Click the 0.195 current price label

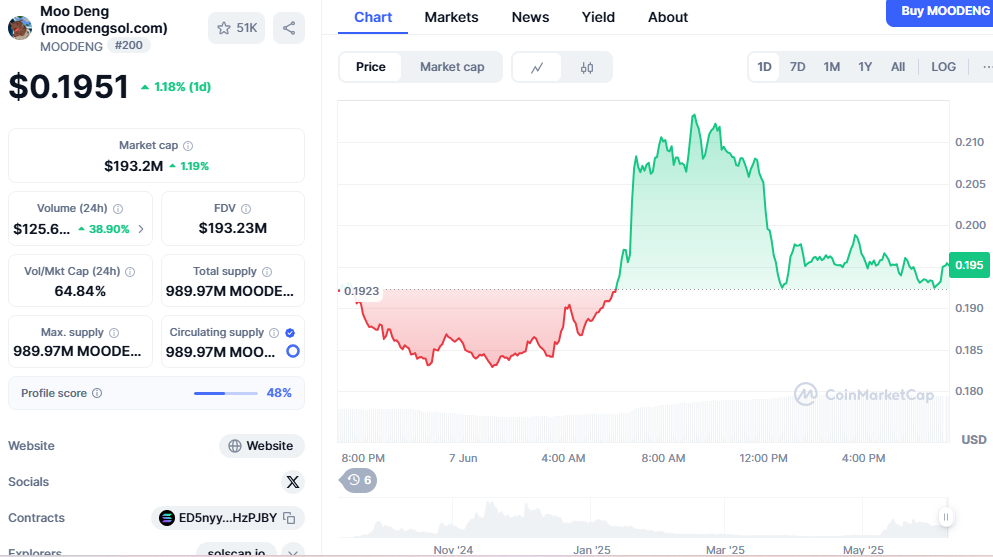point(969,265)
